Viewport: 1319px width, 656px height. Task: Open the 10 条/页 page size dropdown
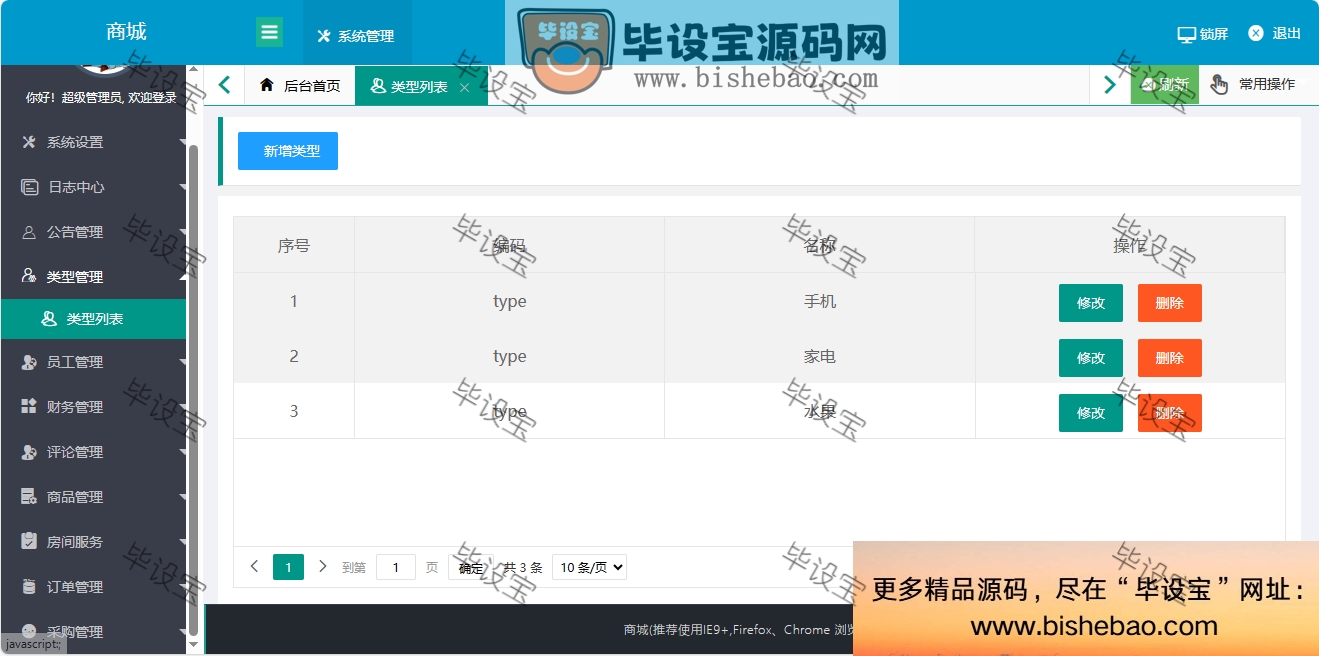coord(589,567)
